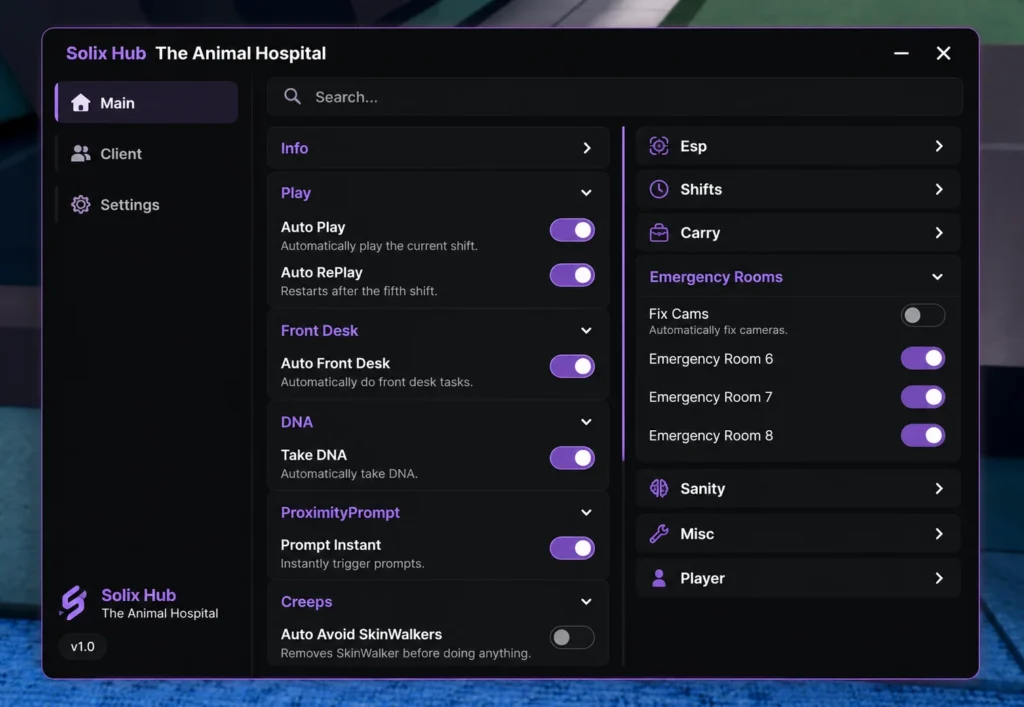1024x707 pixels.
Task: Disable Emergency Room 8 switch
Action: click(923, 435)
